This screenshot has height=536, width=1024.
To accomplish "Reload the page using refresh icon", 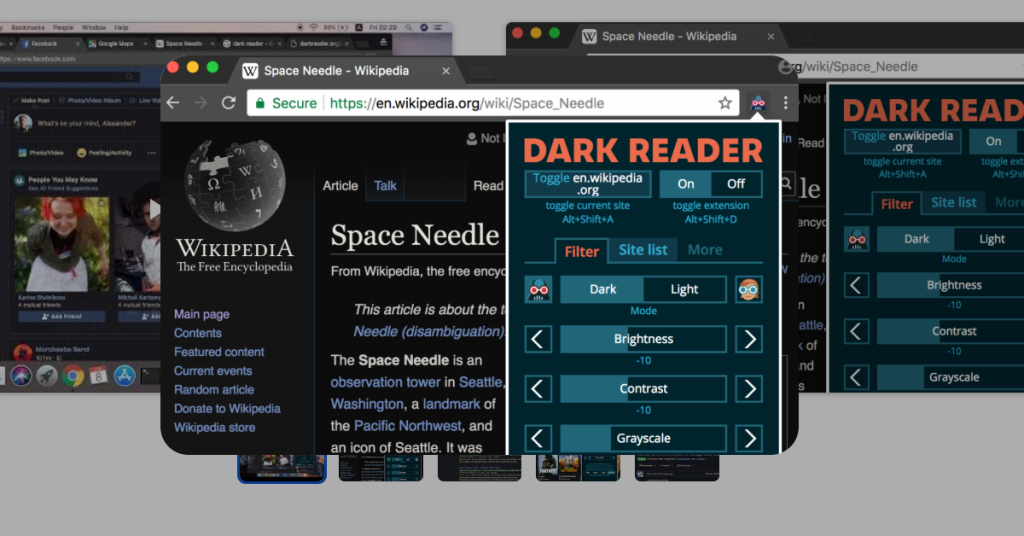I will pos(229,103).
